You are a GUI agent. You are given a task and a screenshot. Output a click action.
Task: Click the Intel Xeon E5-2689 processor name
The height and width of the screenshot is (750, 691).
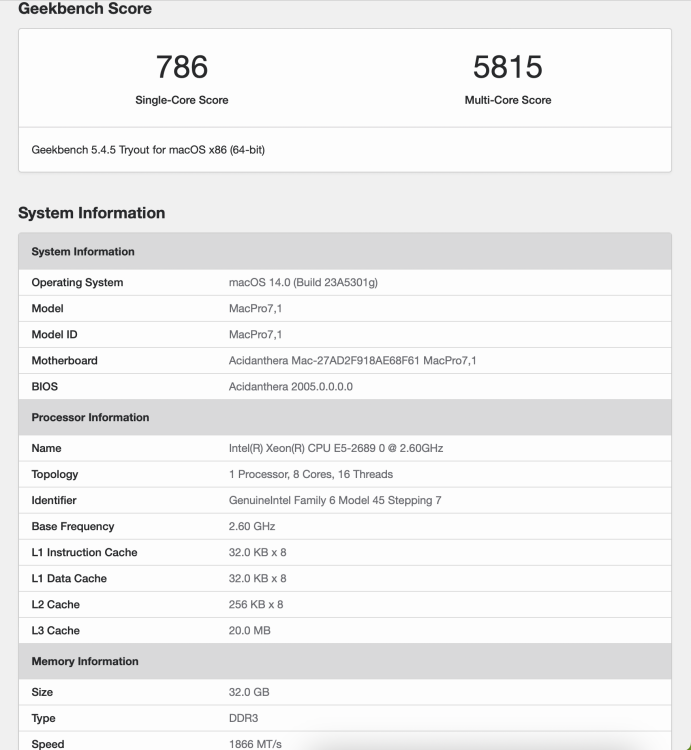click(x=336, y=448)
